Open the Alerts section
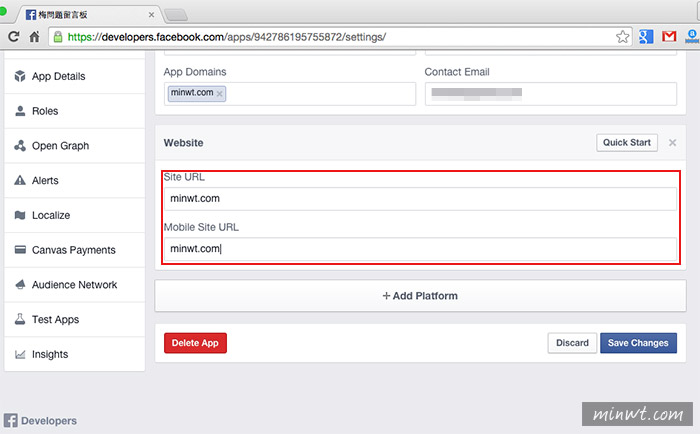700x434 pixels. pos(75,181)
